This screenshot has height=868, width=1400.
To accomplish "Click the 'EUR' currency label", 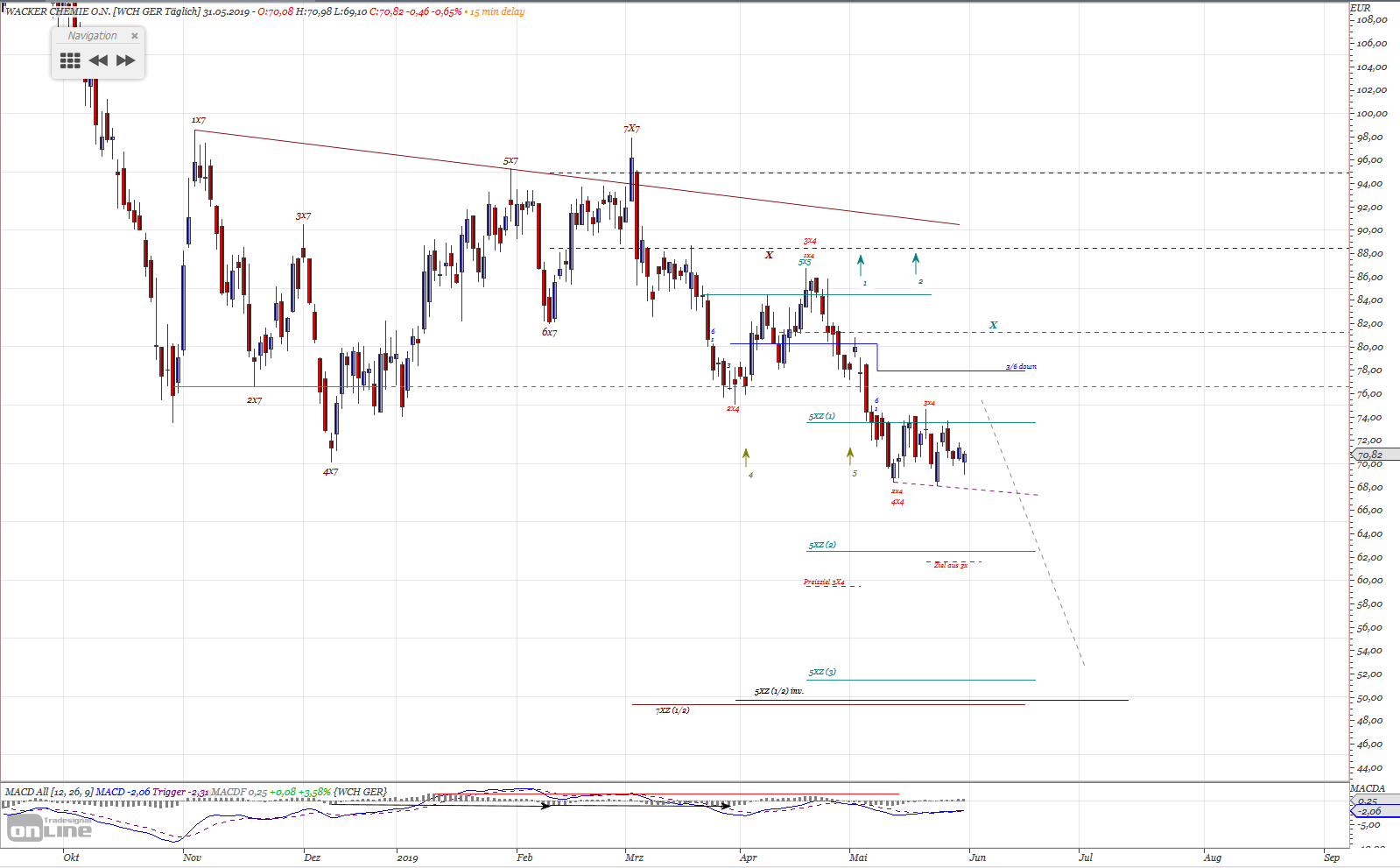I will 1361,8.
